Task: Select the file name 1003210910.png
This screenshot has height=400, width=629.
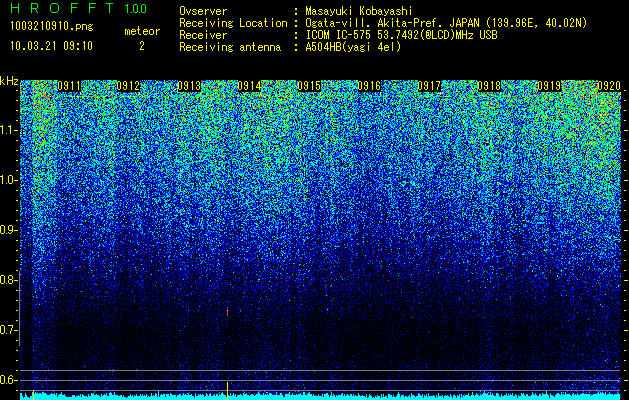Action: pyautogui.click(x=52, y=26)
